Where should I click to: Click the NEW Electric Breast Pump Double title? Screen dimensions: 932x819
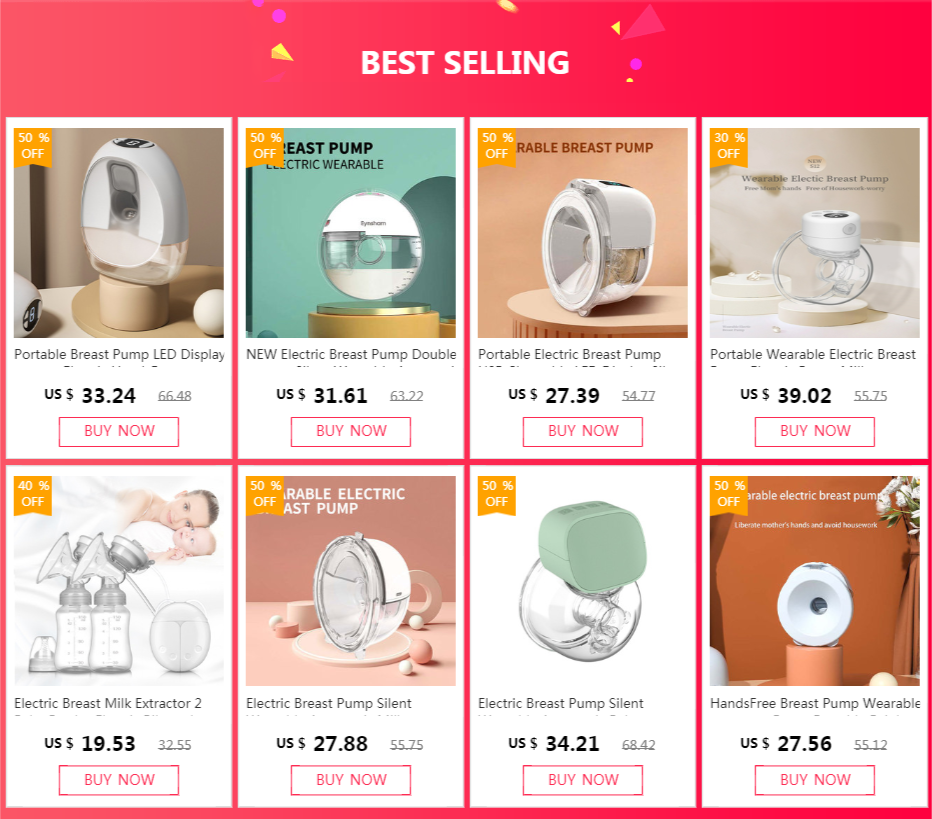point(351,354)
